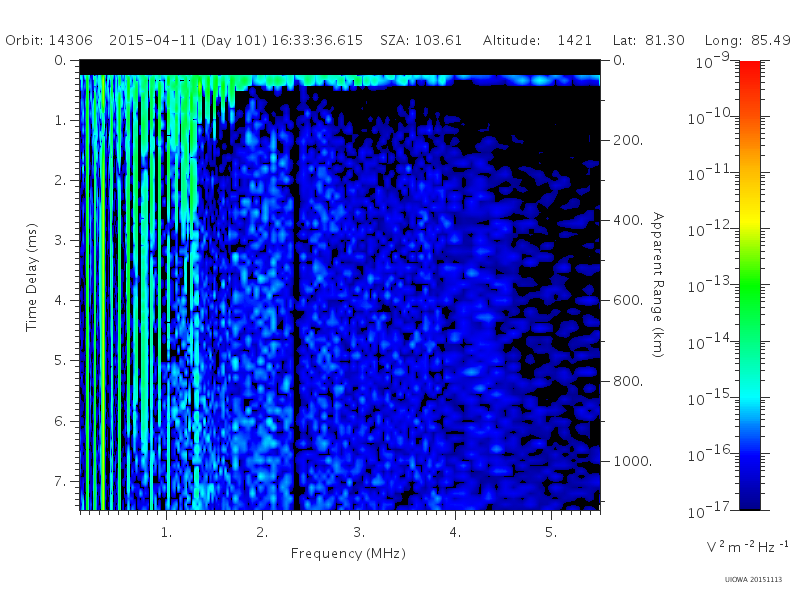The height and width of the screenshot is (600, 800).
Task: Click the Altitude: 1421 header text
Action: click(537, 40)
